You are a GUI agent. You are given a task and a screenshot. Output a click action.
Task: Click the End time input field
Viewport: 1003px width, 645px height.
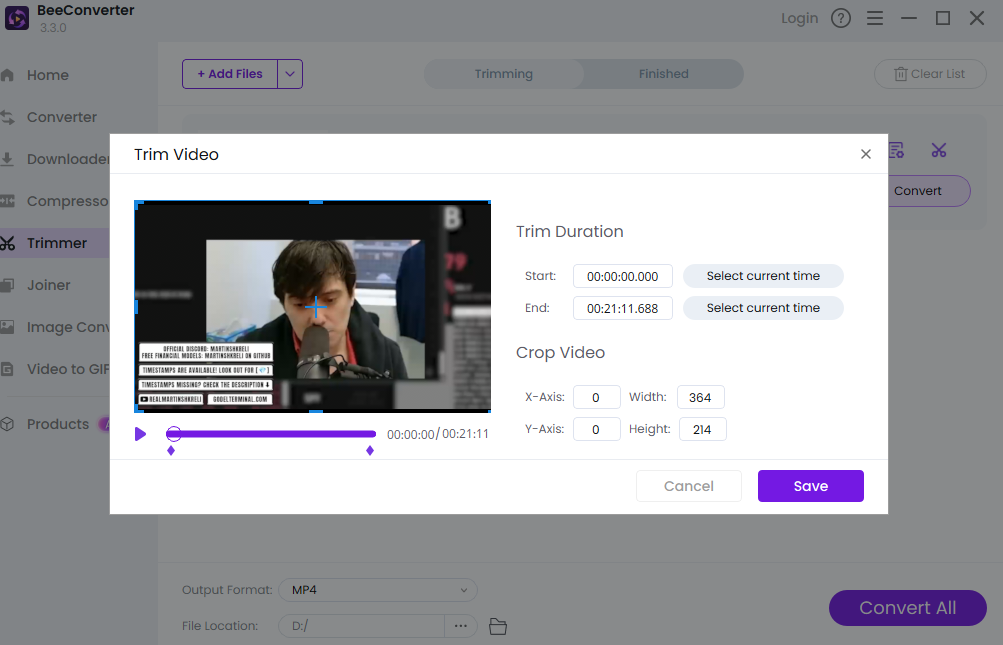coord(622,308)
